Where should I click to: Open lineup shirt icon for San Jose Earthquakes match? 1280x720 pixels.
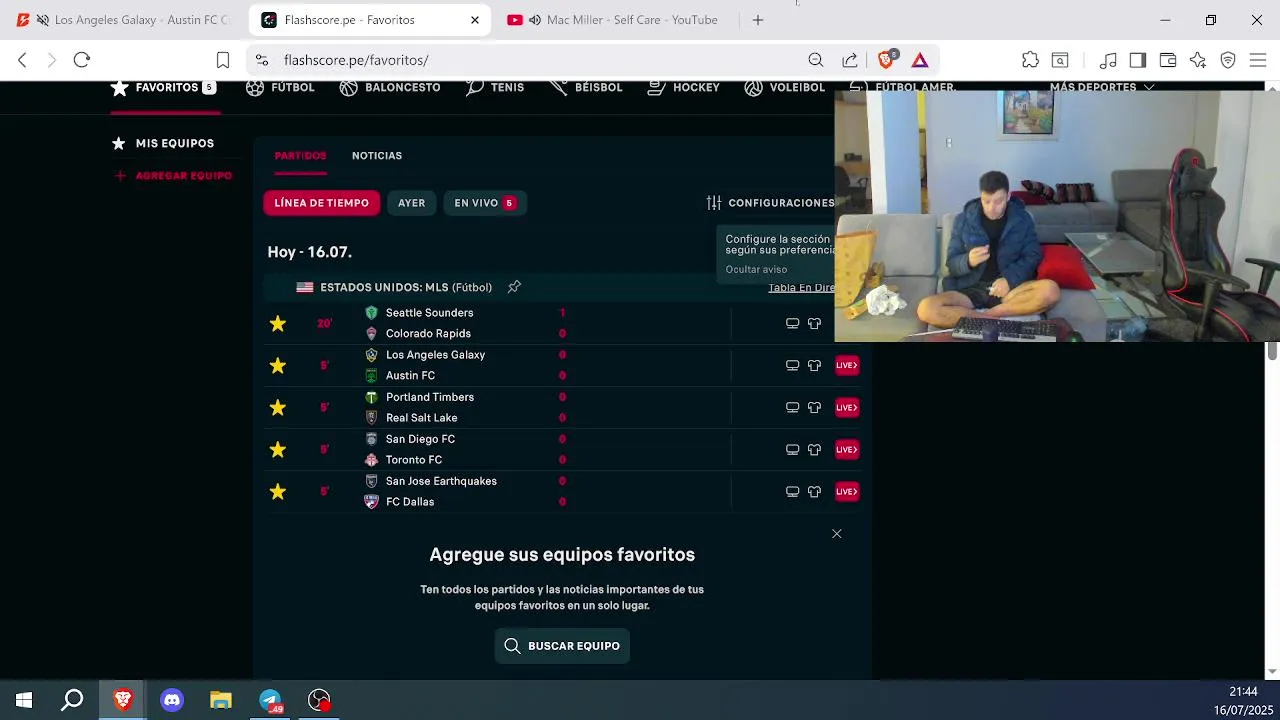(814, 491)
